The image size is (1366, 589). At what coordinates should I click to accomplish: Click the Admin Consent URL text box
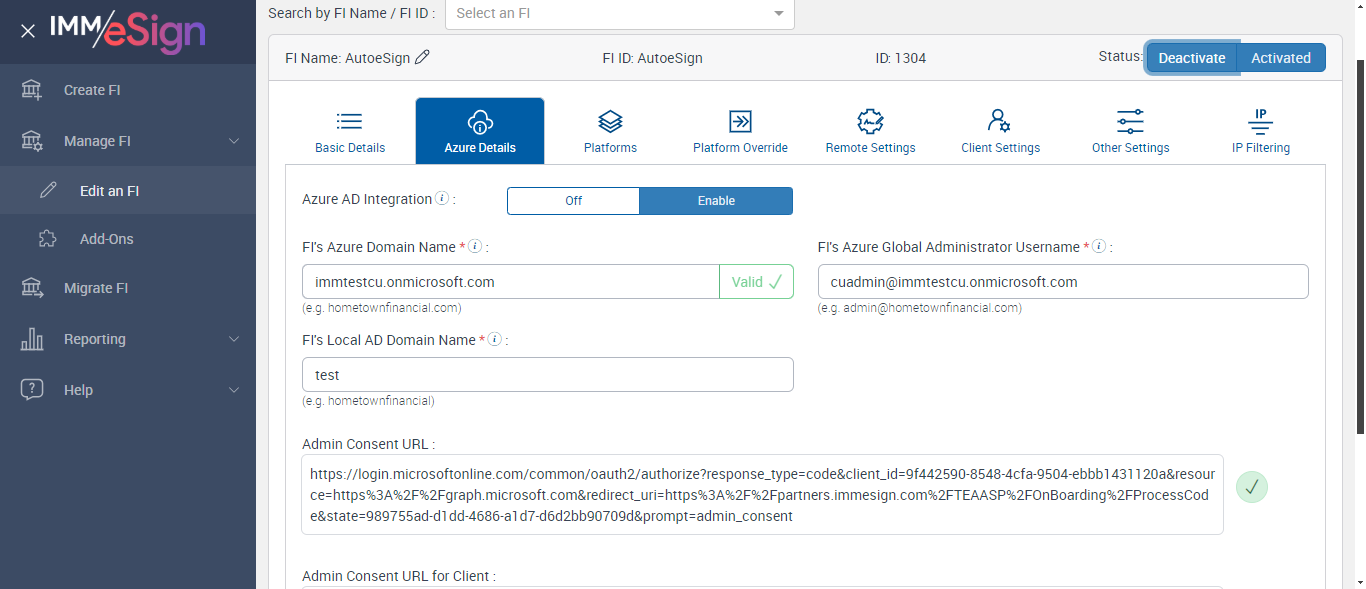click(x=762, y=495)
